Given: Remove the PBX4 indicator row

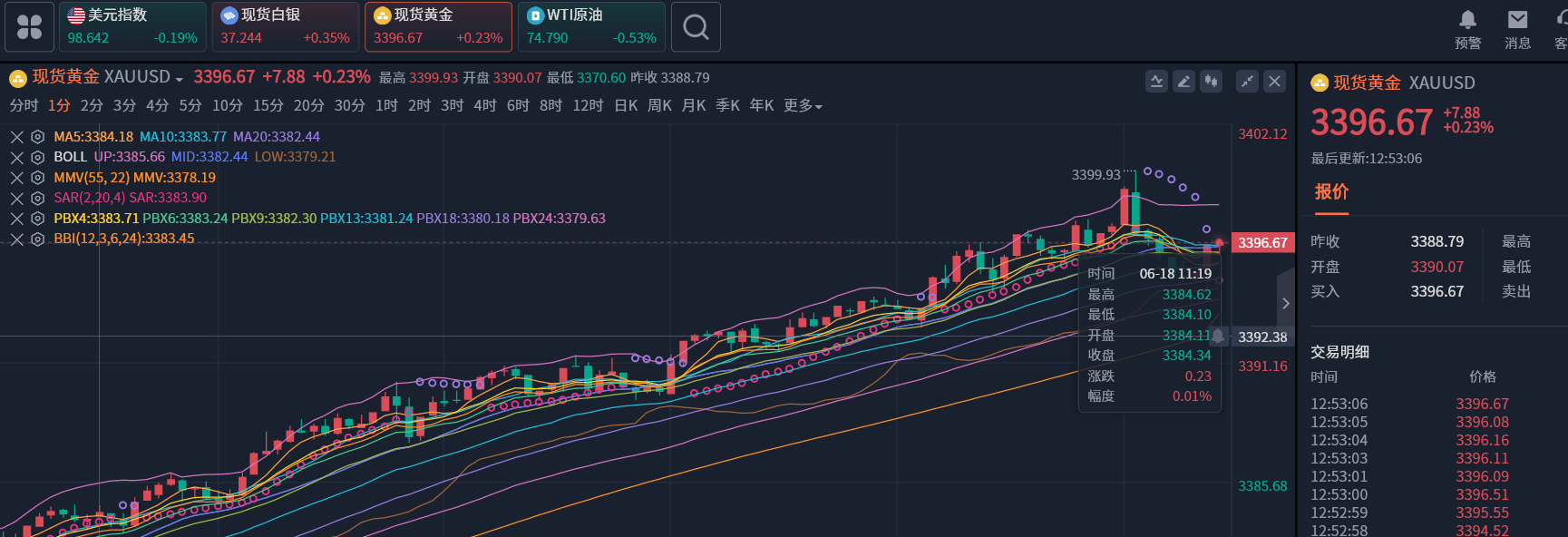Looking at the screenshot, I should [x=16, y=219].
